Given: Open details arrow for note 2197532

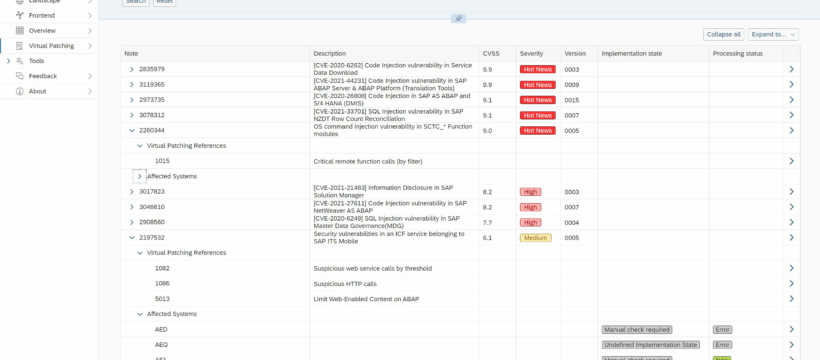Looking at the screenshot, I should 791,238.
